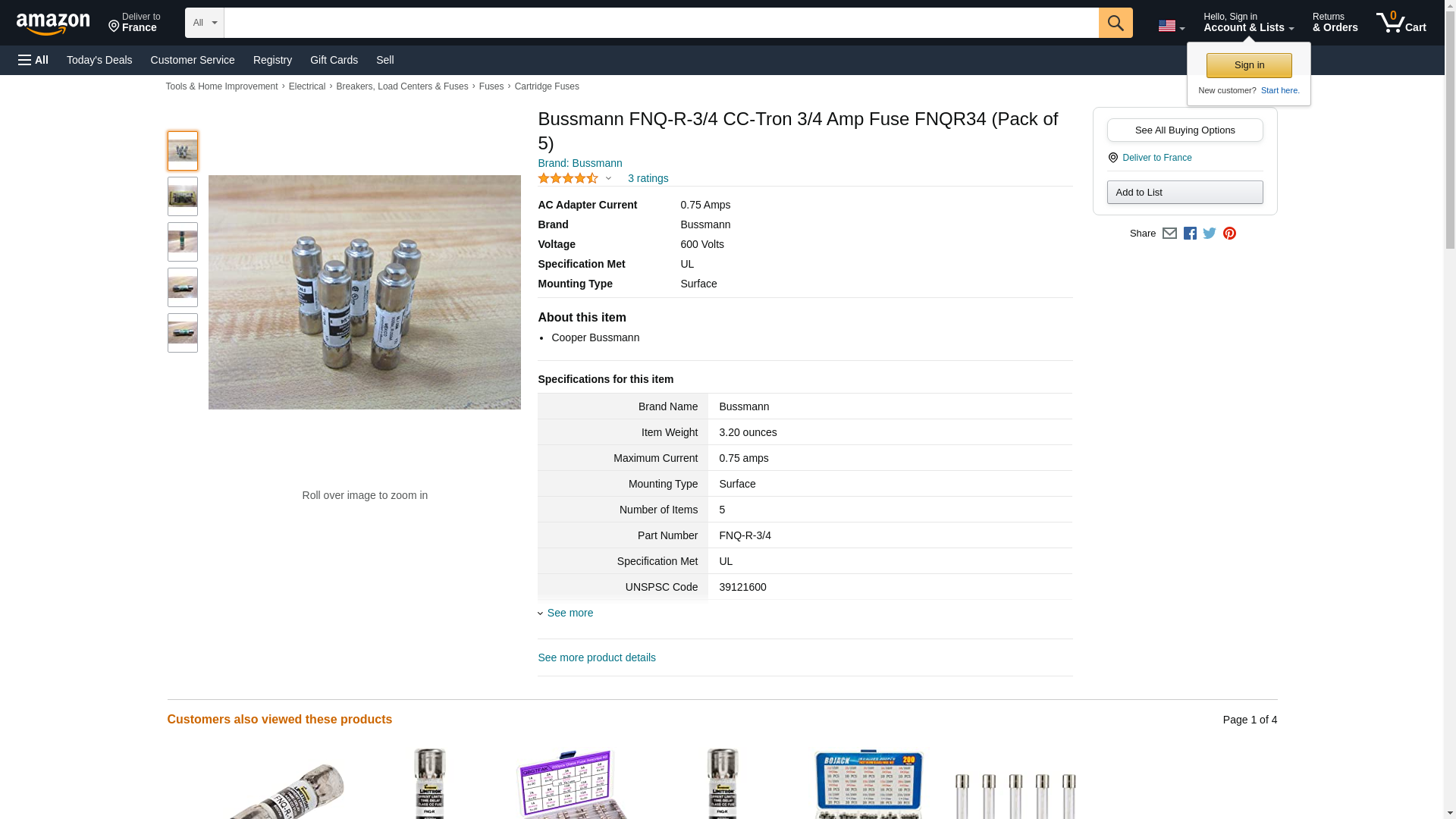The image size is (1456, 819).
Task: Select the second product thumbnail image
Action: click(183, 196)
